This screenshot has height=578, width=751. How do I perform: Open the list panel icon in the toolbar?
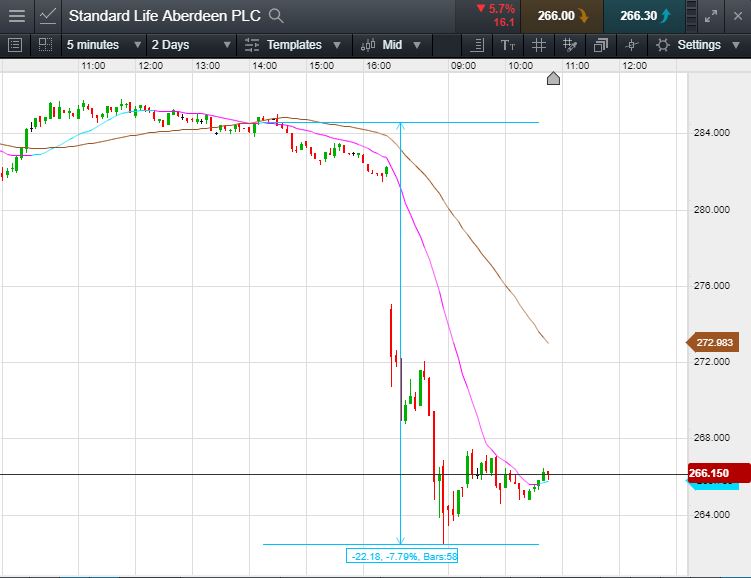15,45
